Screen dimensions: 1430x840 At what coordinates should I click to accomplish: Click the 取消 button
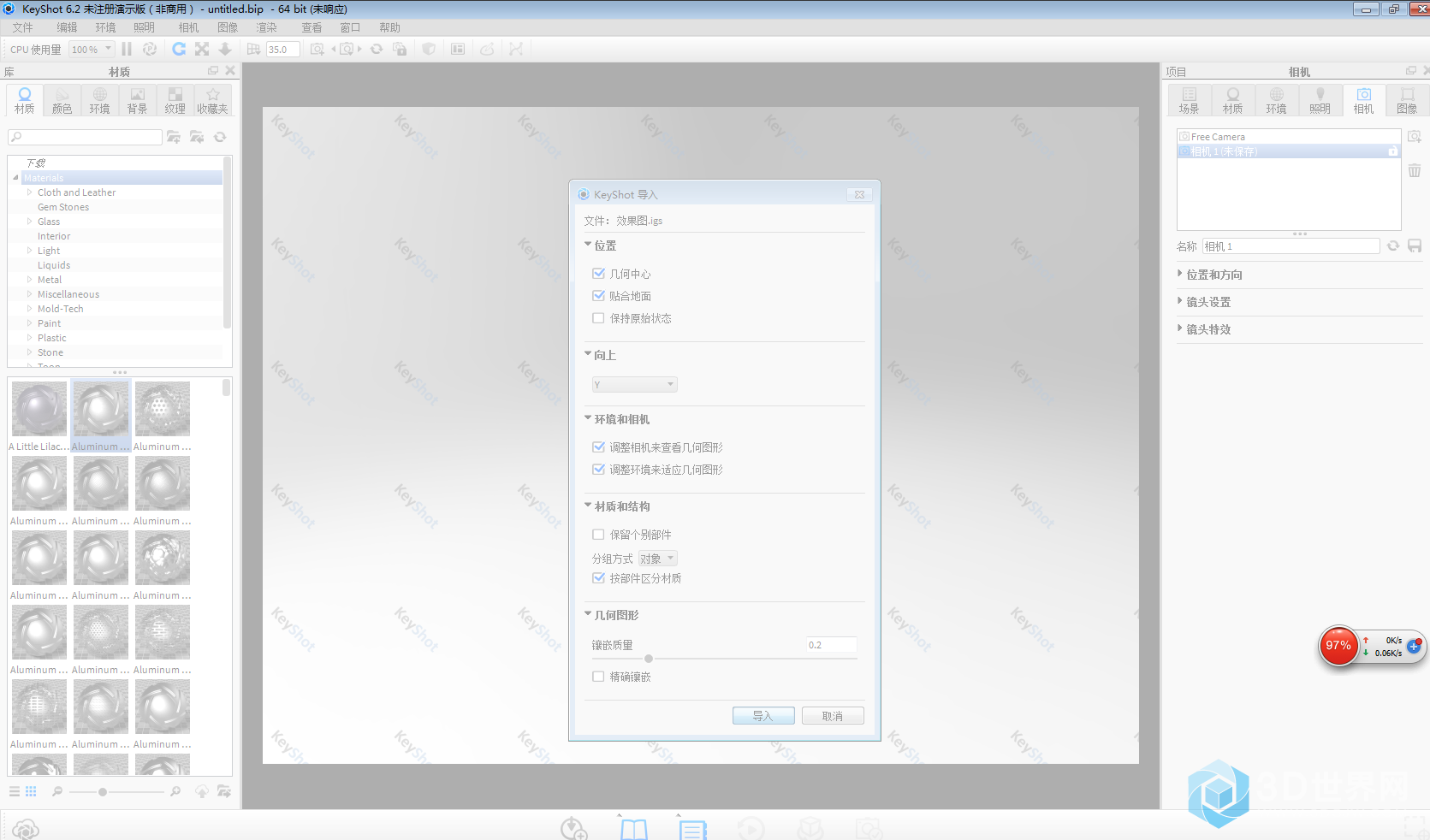(x=833, y=716)
